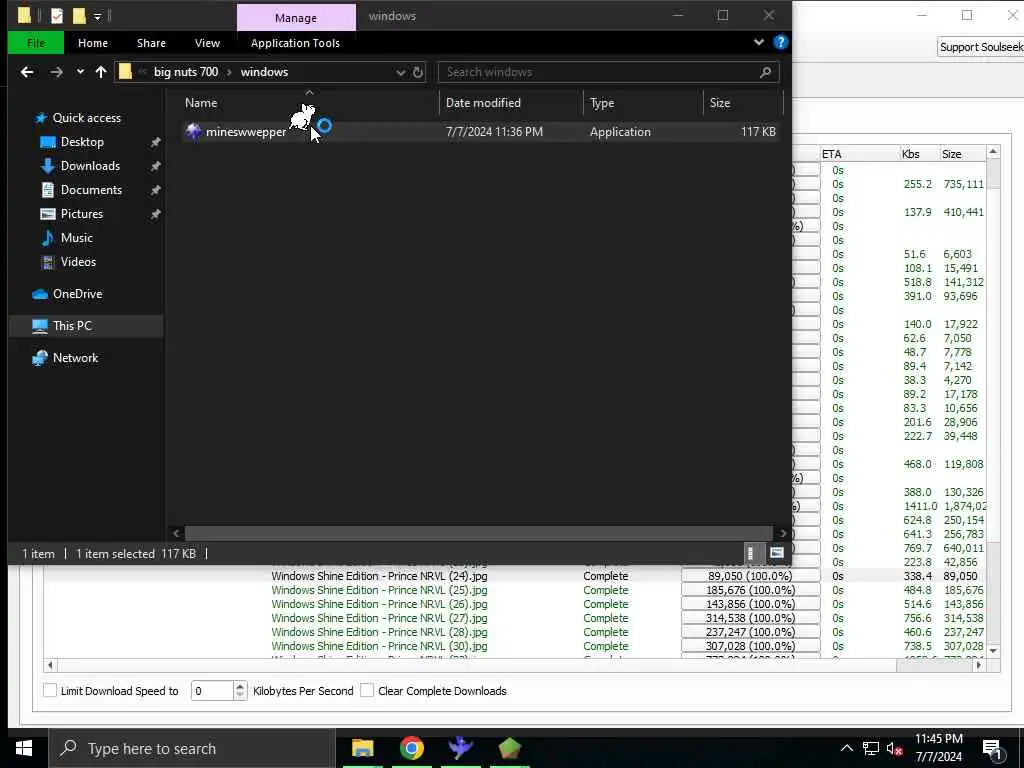The image size is (1024, 768).
Task: Switch to the View ribbon tab
Action: coord(207,43)
